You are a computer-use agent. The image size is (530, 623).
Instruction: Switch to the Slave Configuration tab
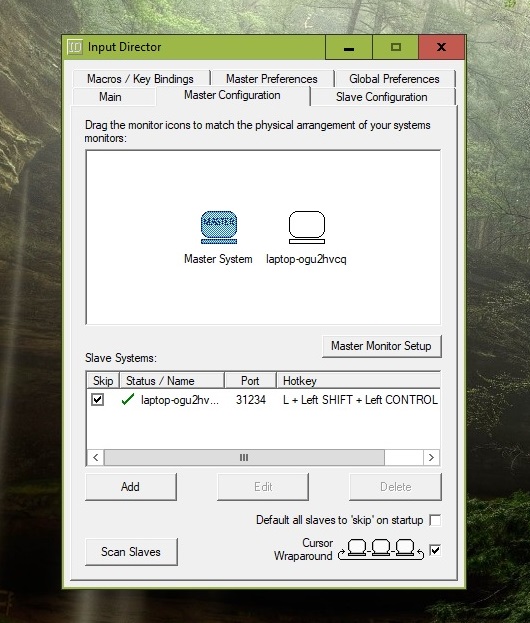click(382, 97)
